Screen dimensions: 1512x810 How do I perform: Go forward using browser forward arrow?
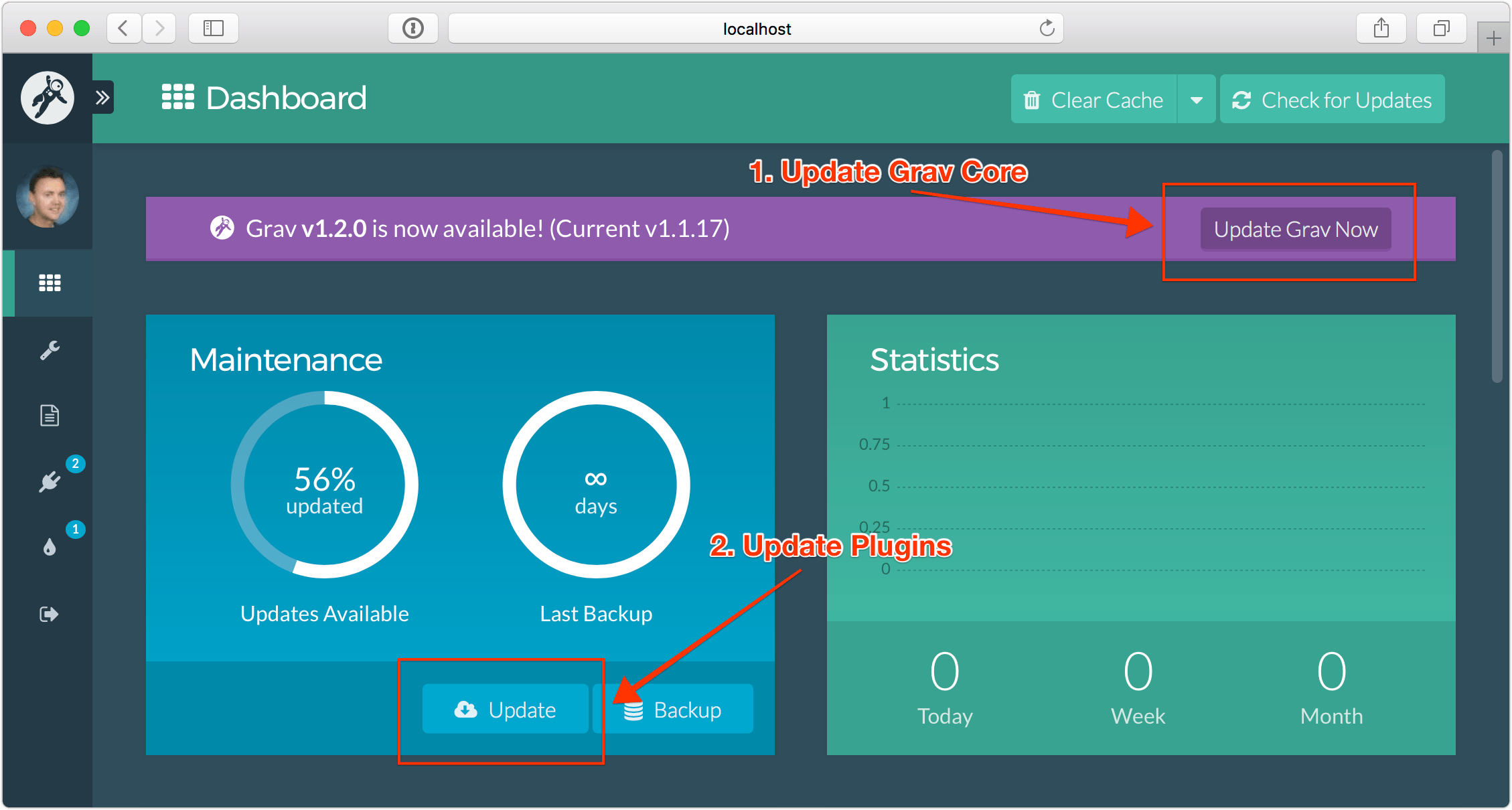point(159,28)
